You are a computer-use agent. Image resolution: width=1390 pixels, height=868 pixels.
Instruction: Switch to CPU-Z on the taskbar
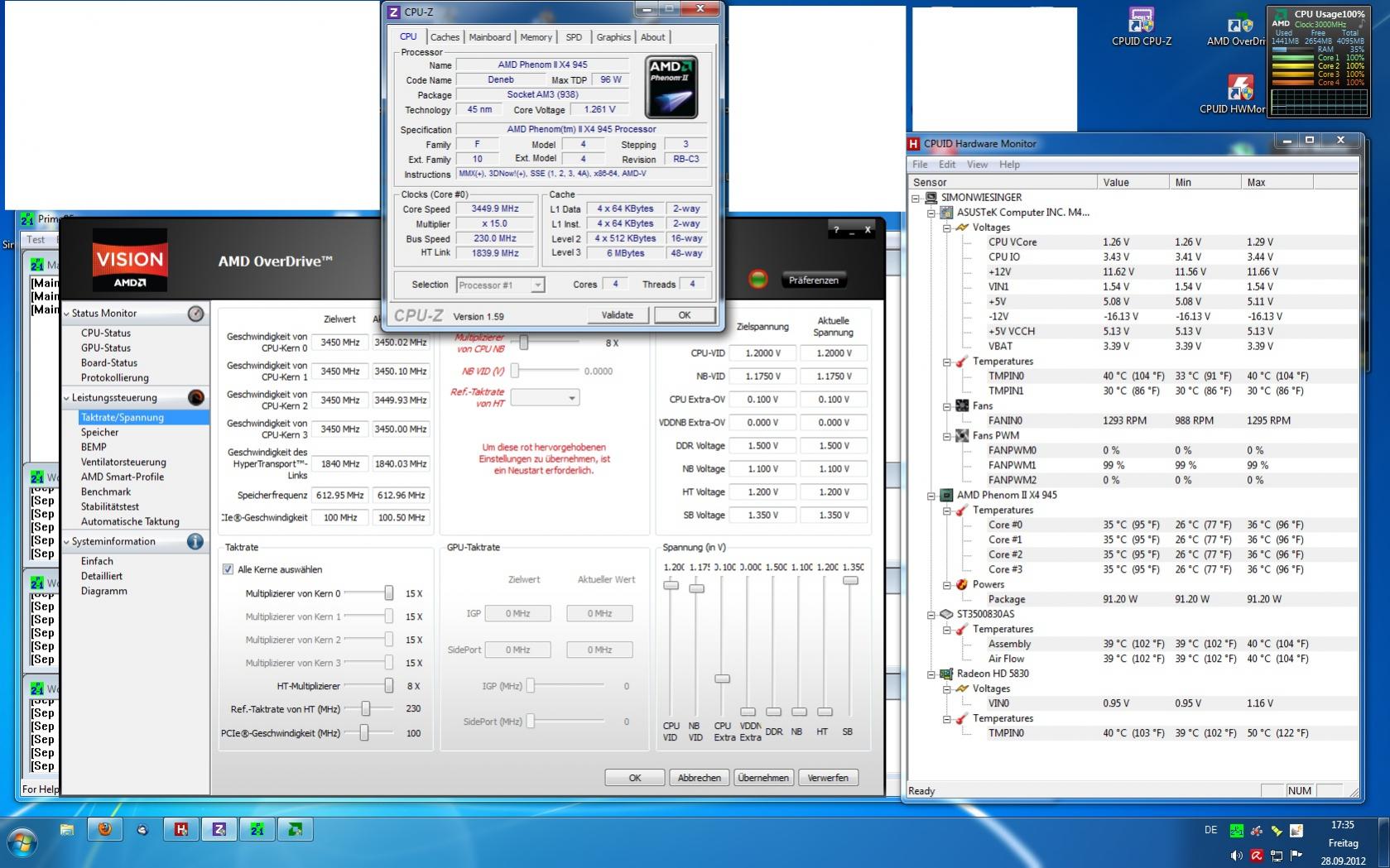(219, 829)
